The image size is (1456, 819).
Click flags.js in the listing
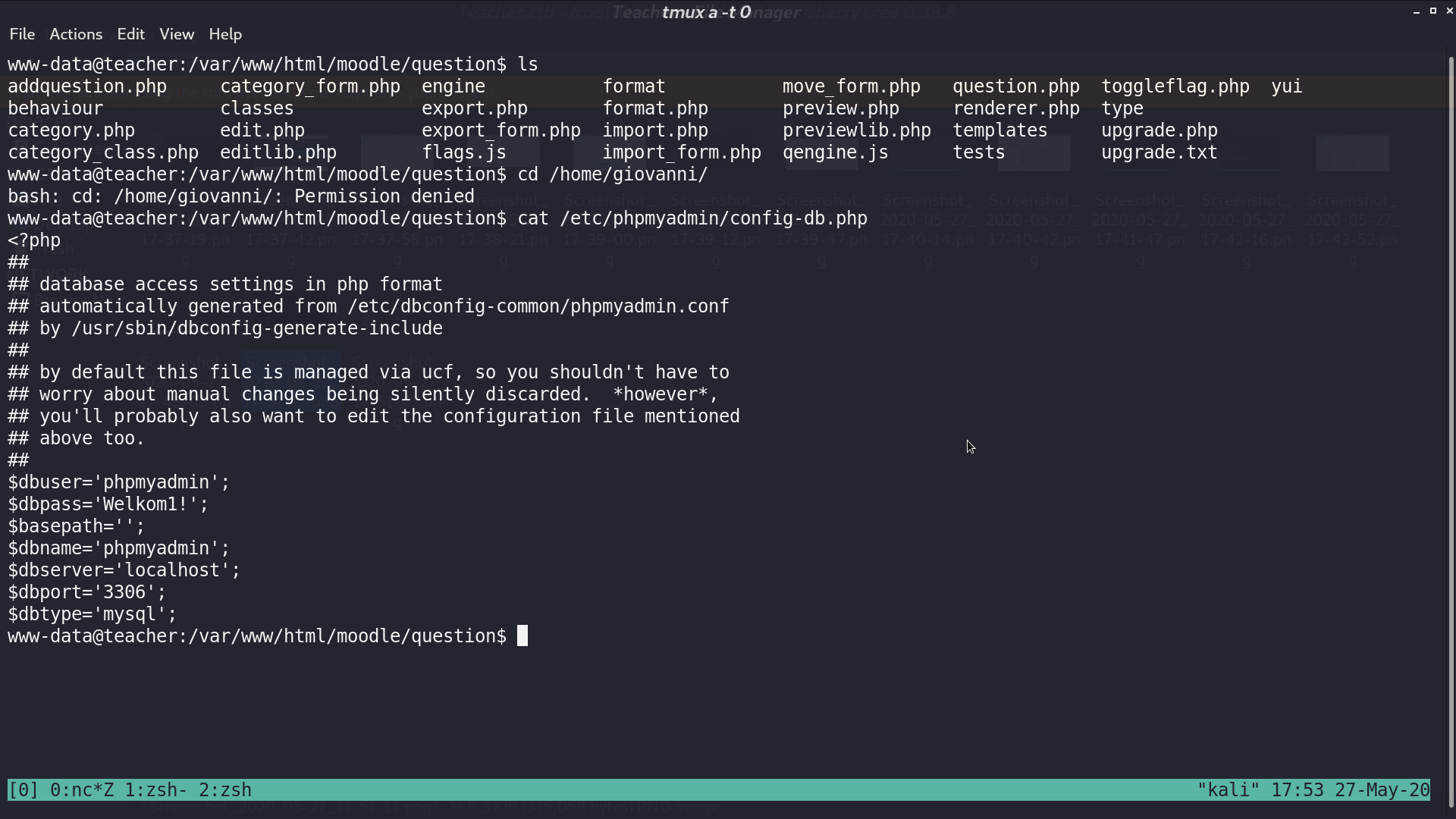tap(464, 152)
